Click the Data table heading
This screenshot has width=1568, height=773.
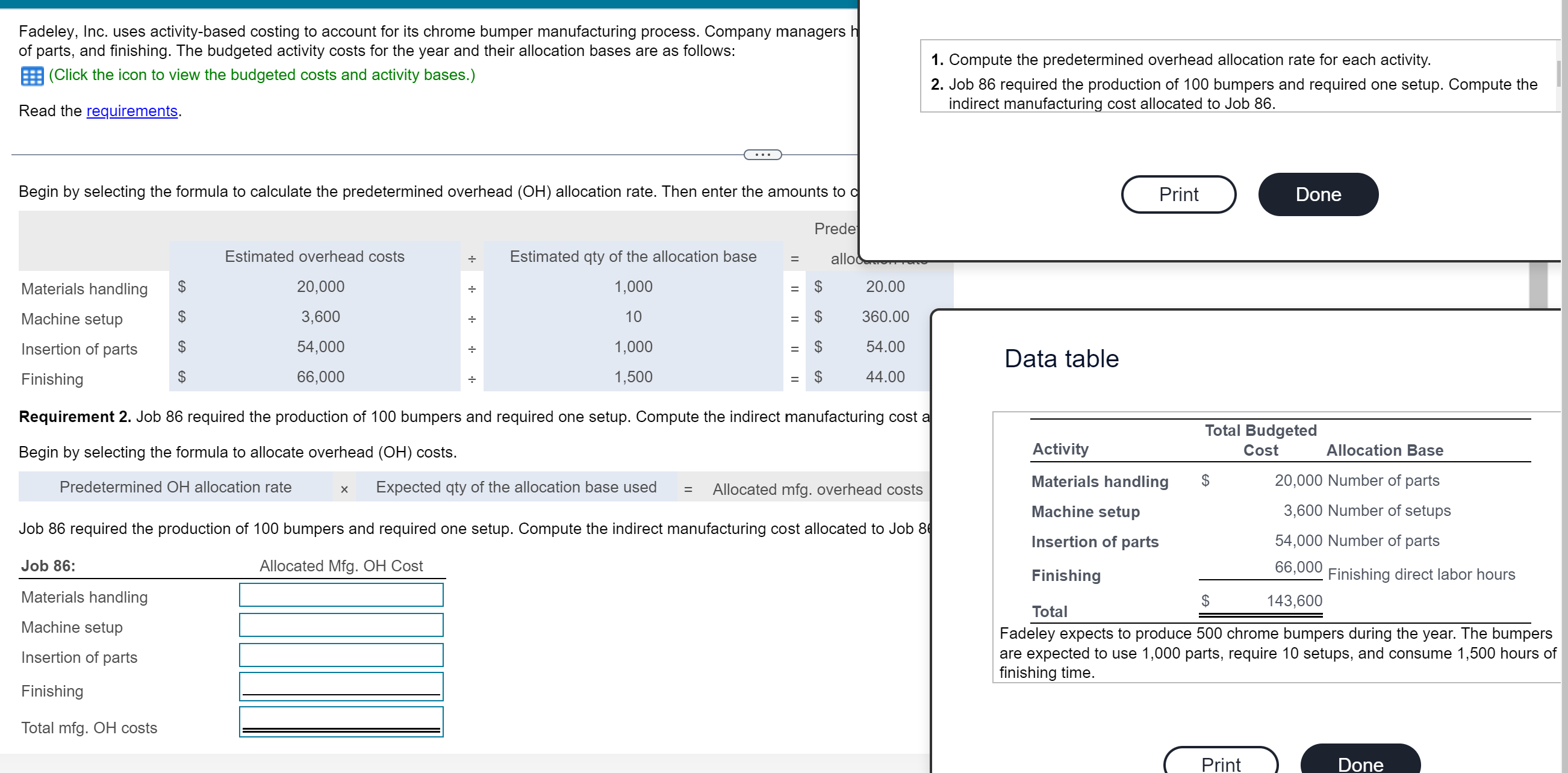[1061, 358]
